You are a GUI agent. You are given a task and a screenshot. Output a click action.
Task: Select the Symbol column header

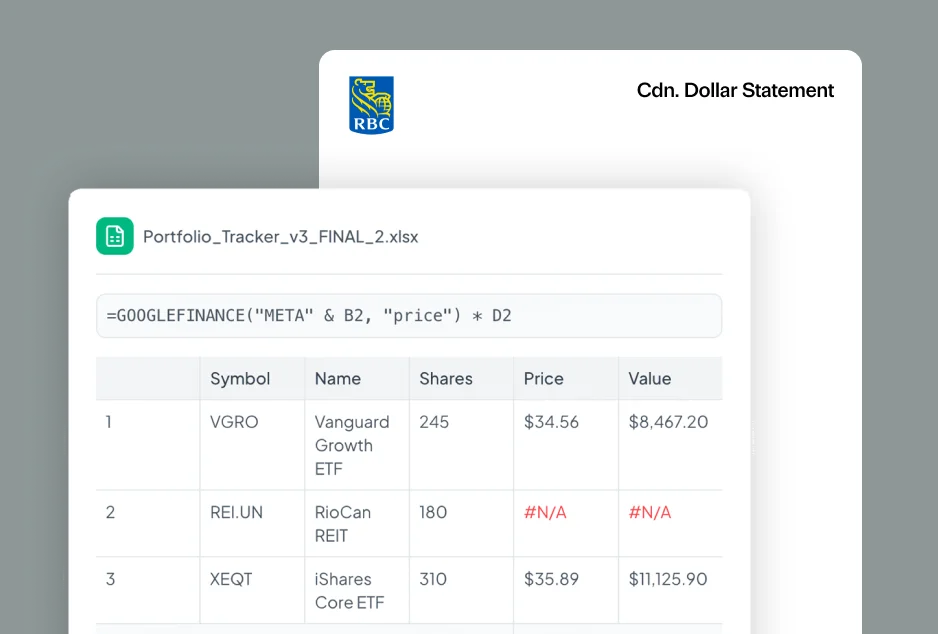240,379
